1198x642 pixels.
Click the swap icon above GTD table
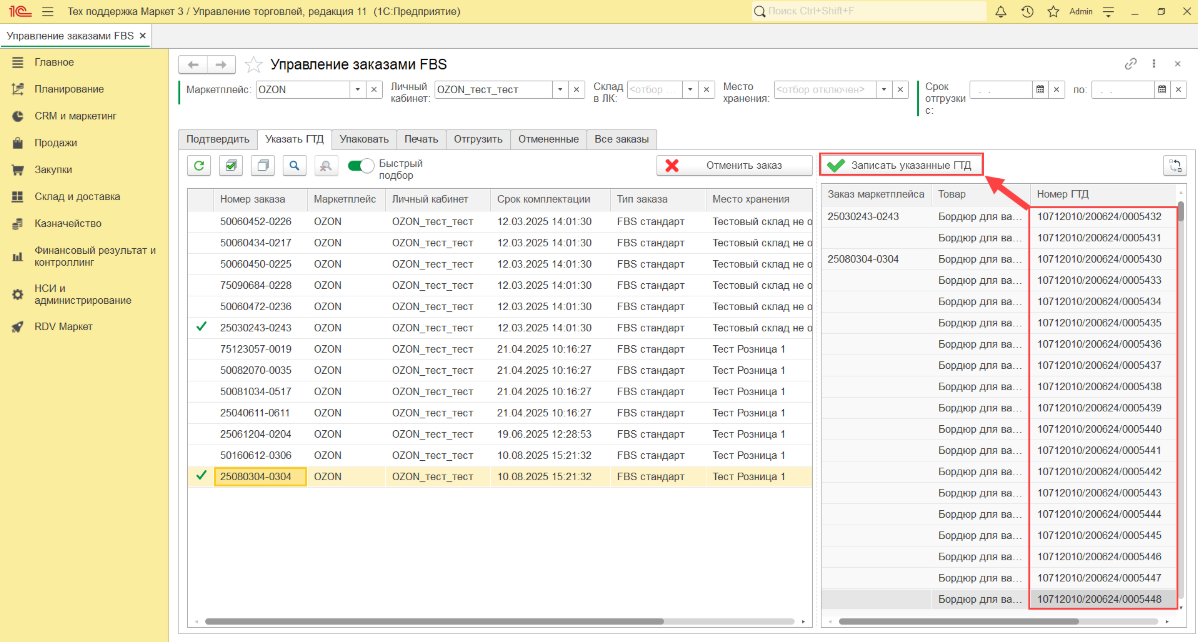(1174, 166)
